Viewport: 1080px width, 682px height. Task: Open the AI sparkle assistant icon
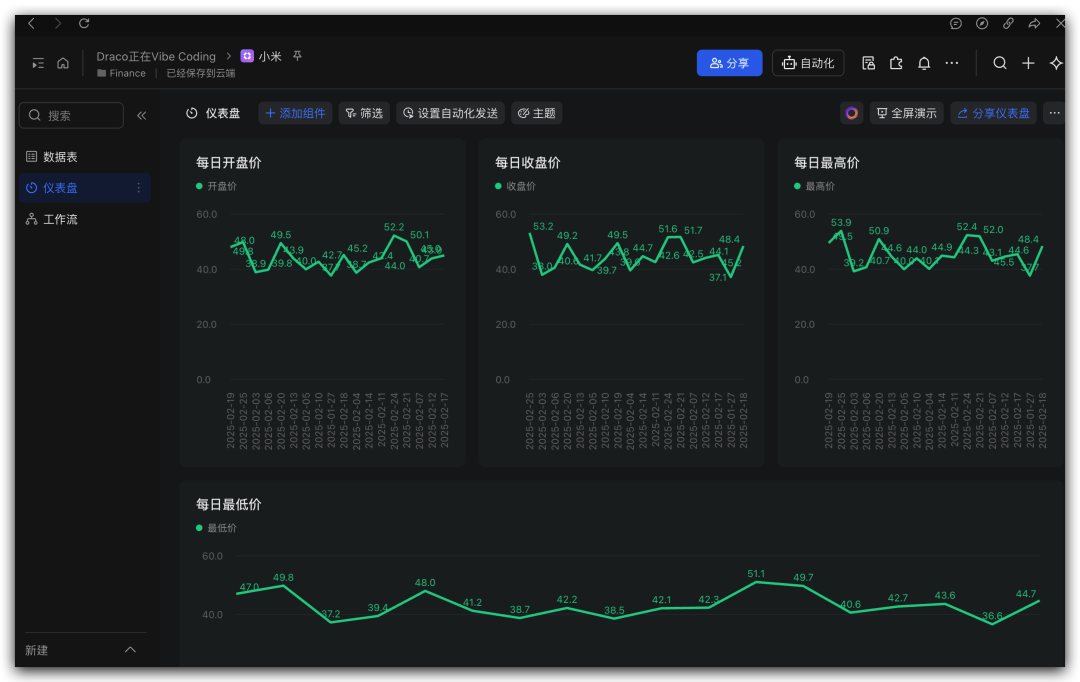tap(1056, 63)
